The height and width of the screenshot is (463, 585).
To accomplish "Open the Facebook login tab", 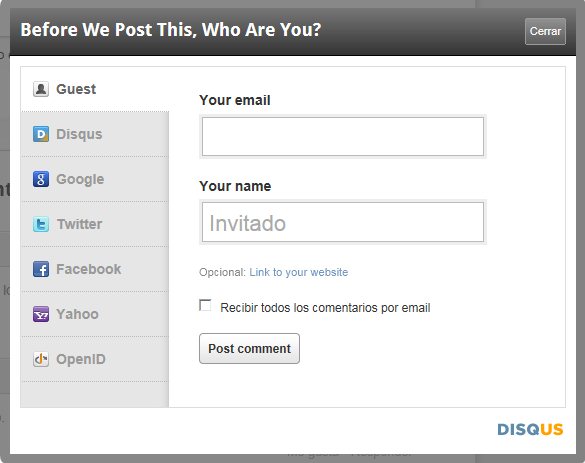I will tap(95, 269).
